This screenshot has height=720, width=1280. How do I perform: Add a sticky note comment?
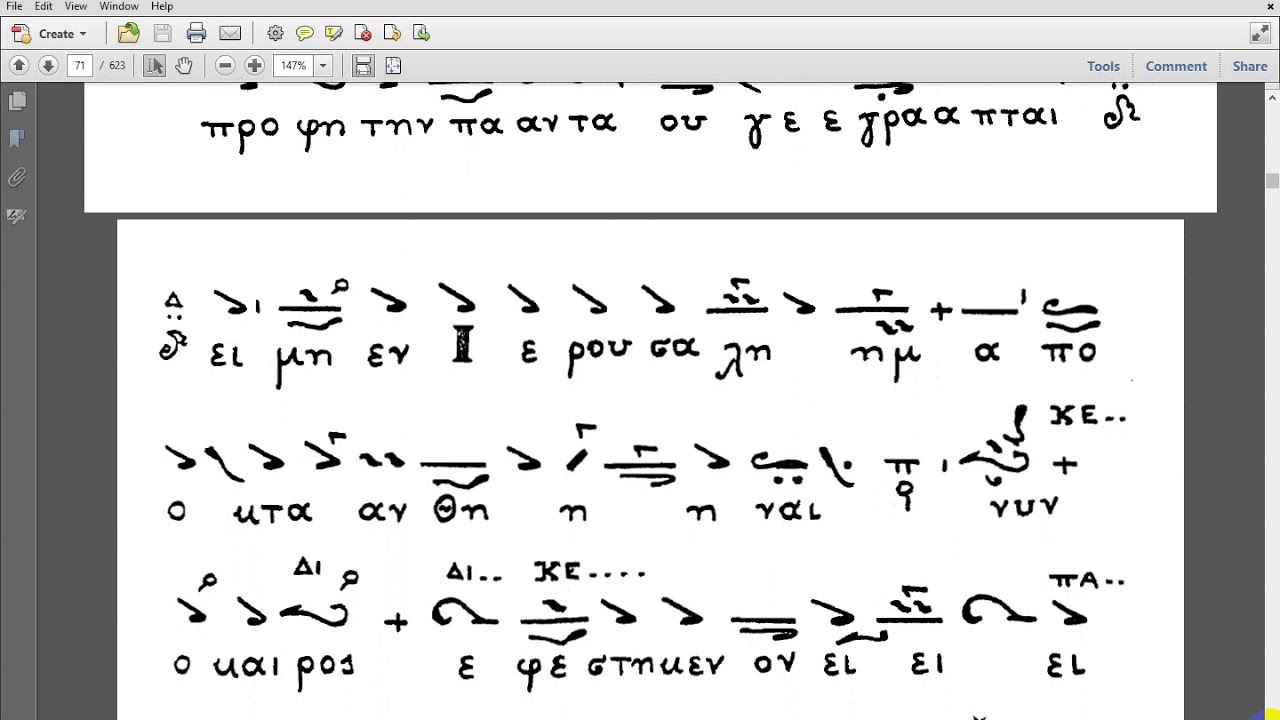[305, 33]
